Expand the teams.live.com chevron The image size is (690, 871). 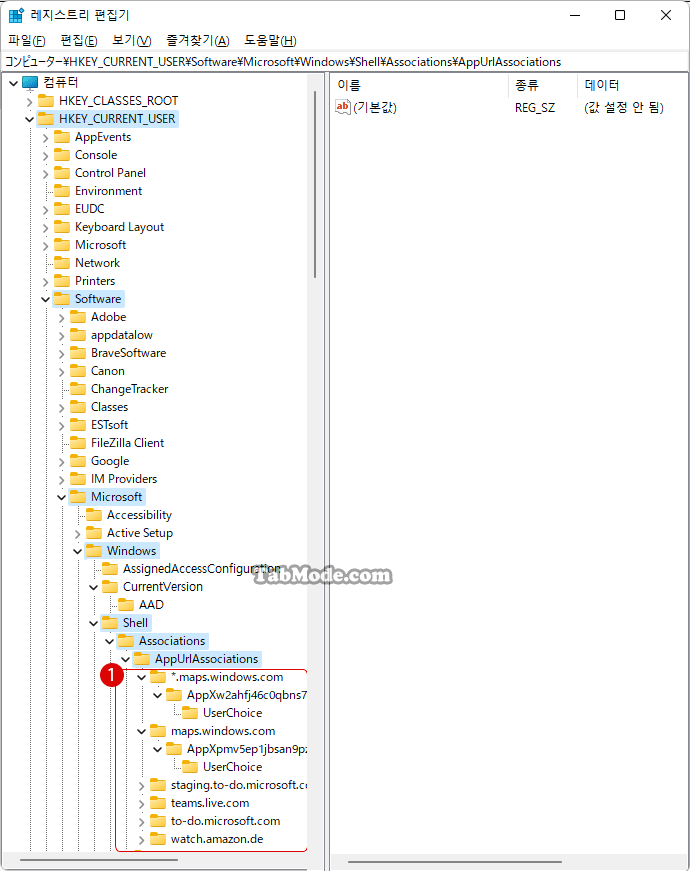click(x=142, y=804)
